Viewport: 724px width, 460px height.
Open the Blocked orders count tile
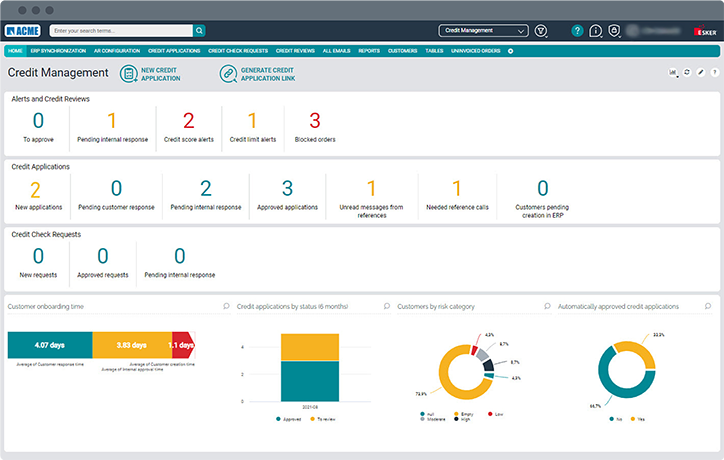click(x=314, y=127)
